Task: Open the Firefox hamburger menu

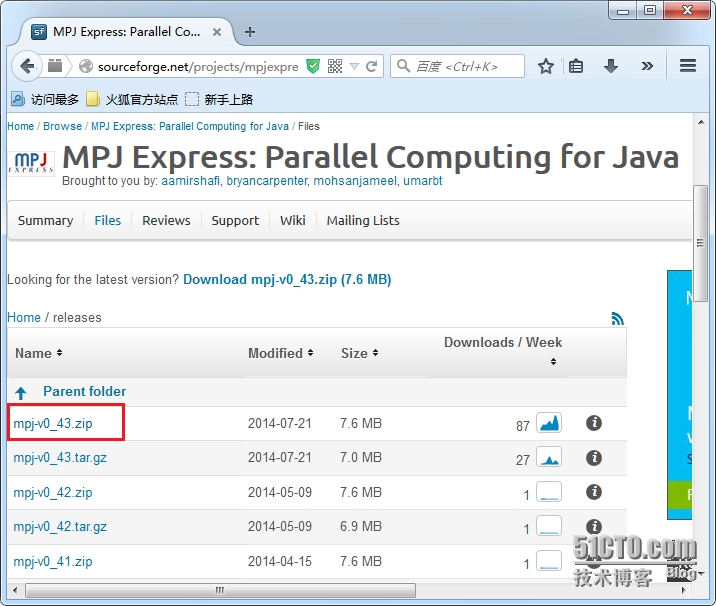Action: (x=688, y=66)
